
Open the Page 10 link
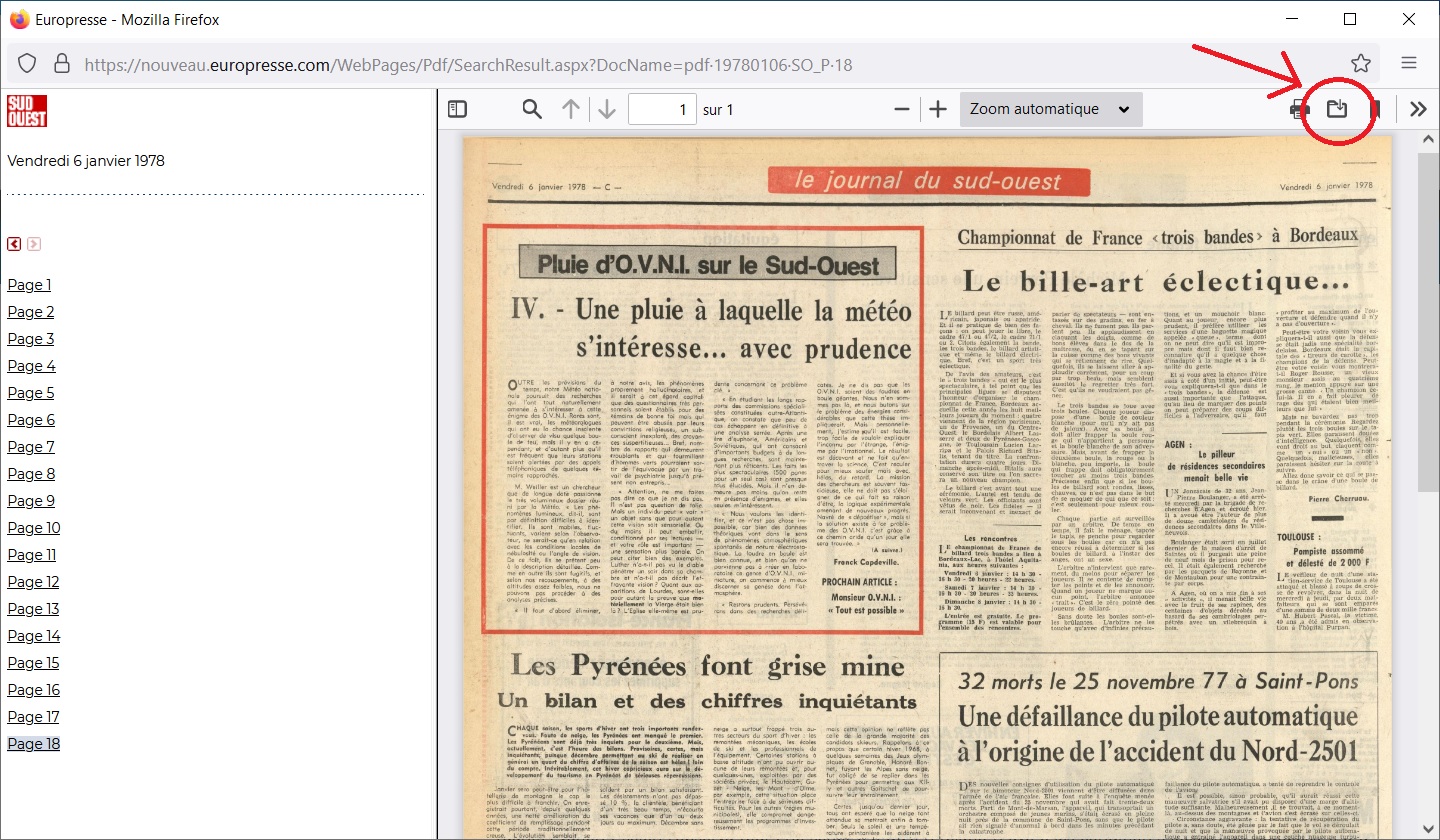tap(34, 528)
